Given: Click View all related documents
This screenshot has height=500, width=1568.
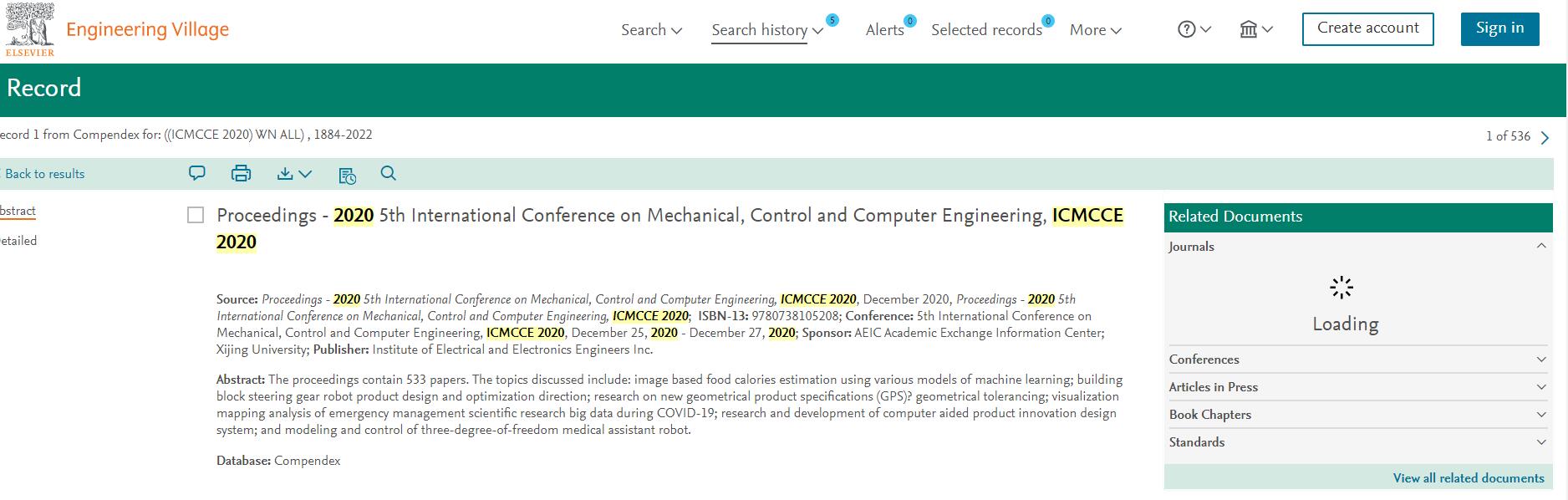Looking at the screenshot, I should pyautogui.click(x=1469, y=478).
